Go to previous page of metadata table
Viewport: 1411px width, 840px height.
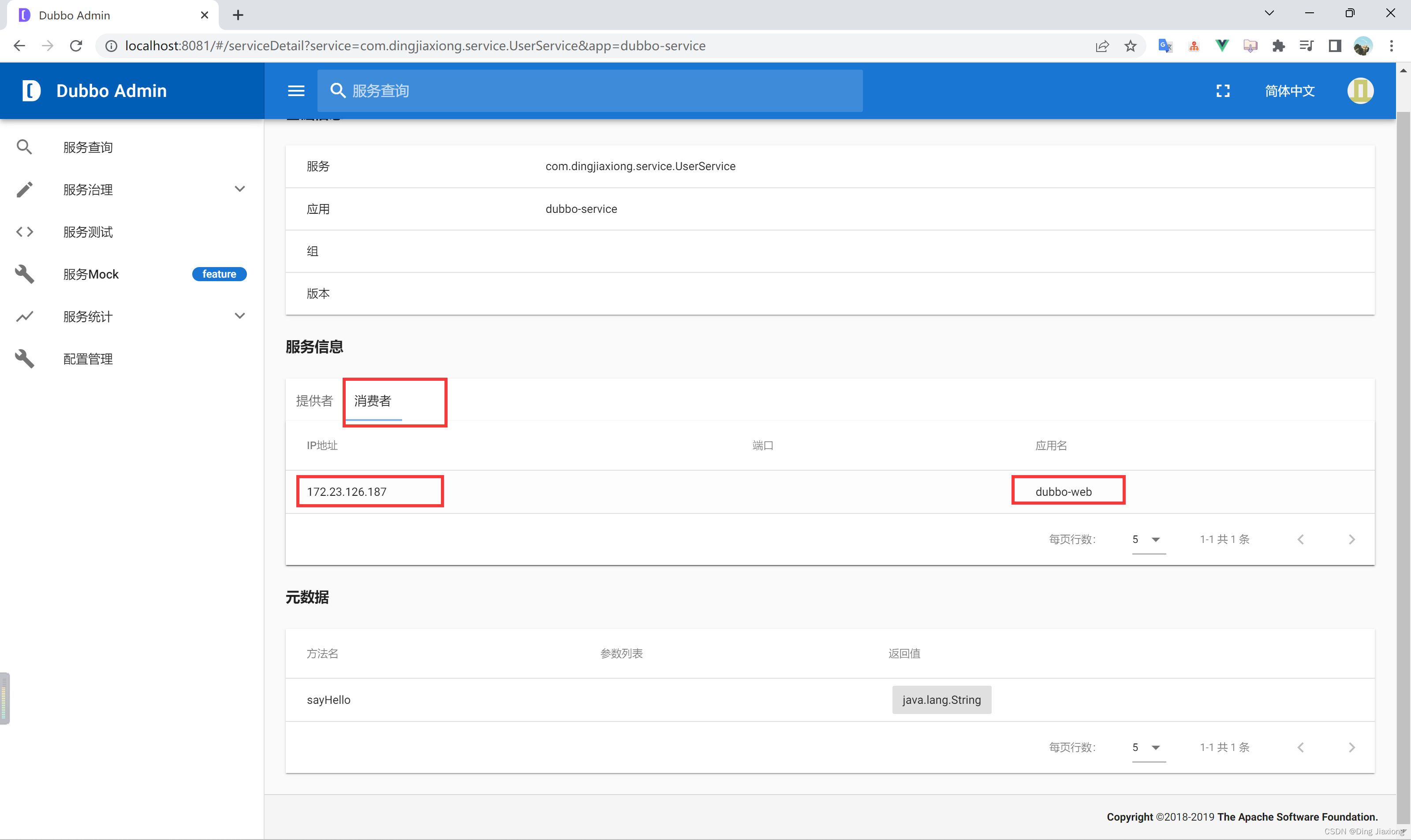1301,747
